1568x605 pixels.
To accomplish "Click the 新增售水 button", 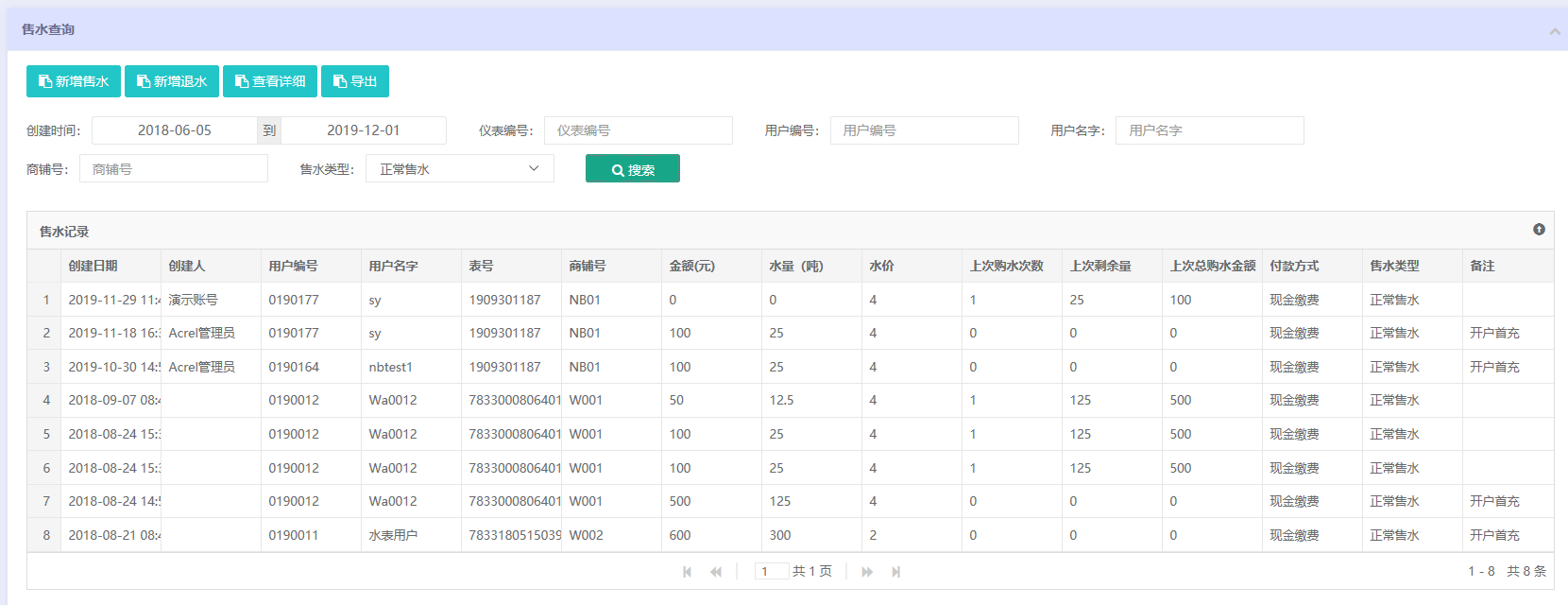I will (74, 81).
